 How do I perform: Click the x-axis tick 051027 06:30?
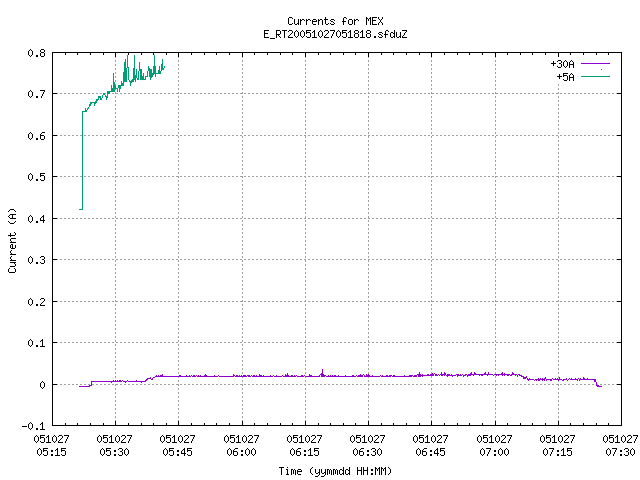tap(367, 445)
